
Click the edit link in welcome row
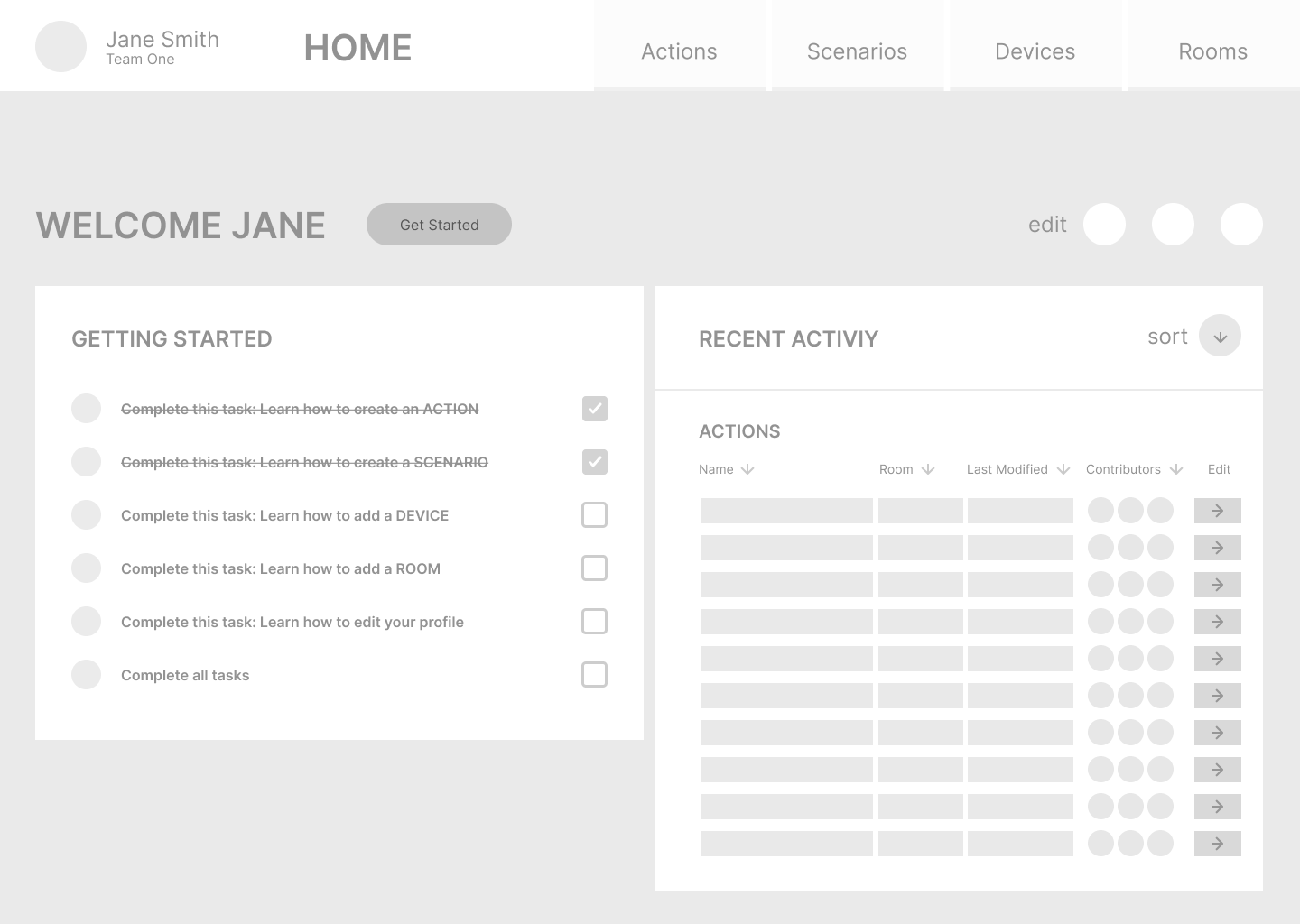(1047, 225)
